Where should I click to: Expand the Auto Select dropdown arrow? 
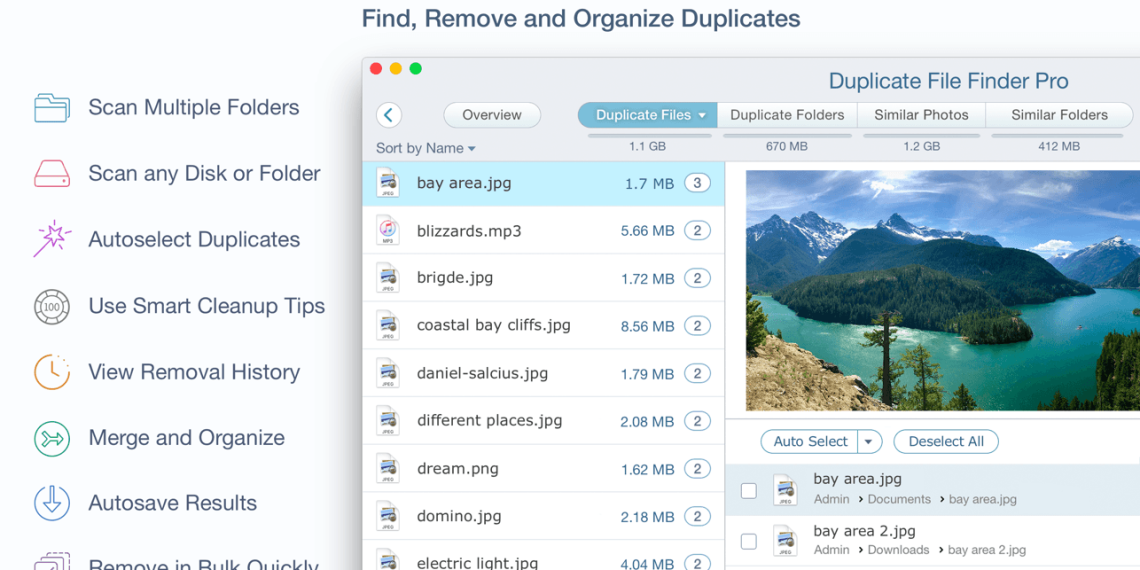(869, 442)
